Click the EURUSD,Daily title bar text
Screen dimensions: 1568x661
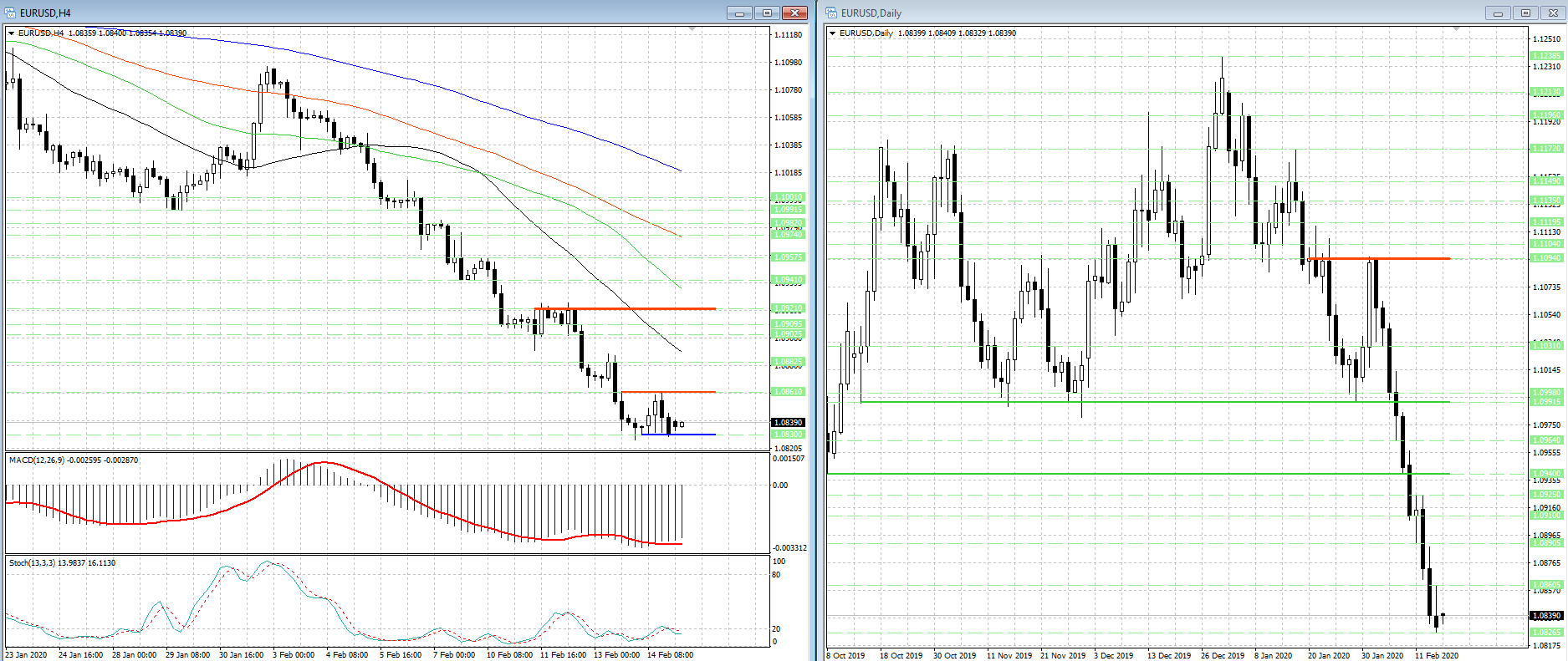click(871, 13)
